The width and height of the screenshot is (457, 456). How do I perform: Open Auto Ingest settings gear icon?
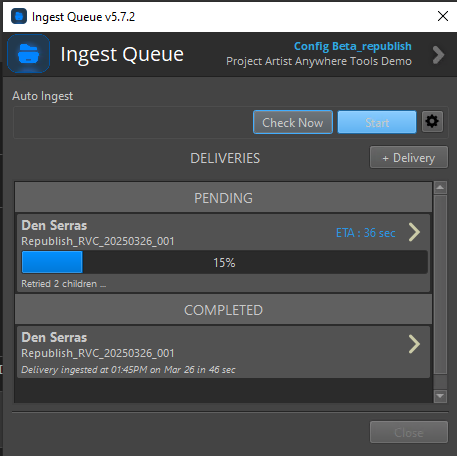coord(432,122)
